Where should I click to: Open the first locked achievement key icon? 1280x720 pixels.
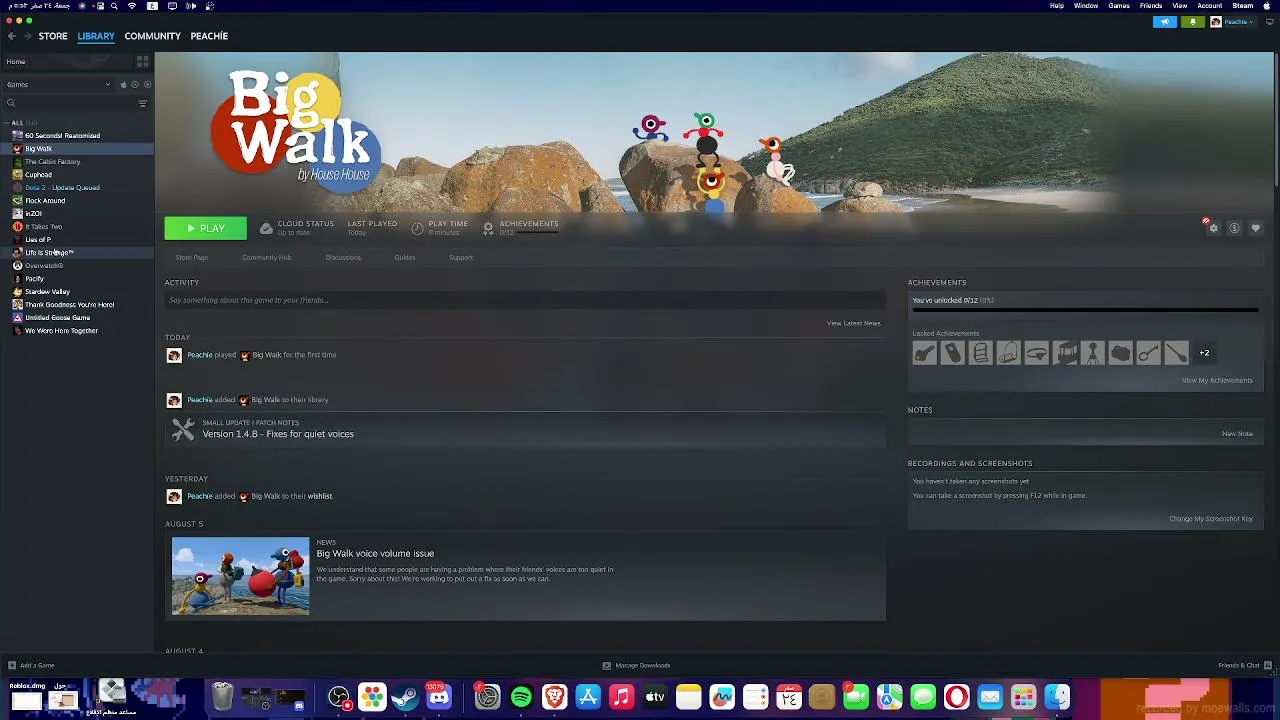tap(924, 353)
